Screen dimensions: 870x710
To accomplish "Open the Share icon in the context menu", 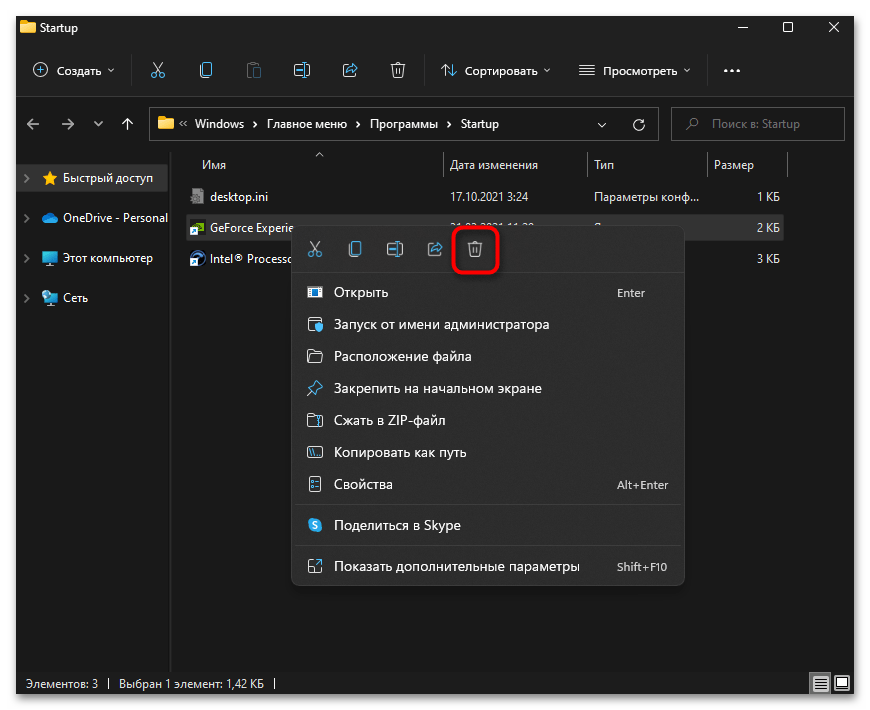I will pyautogui.click(x=435, y=249).
